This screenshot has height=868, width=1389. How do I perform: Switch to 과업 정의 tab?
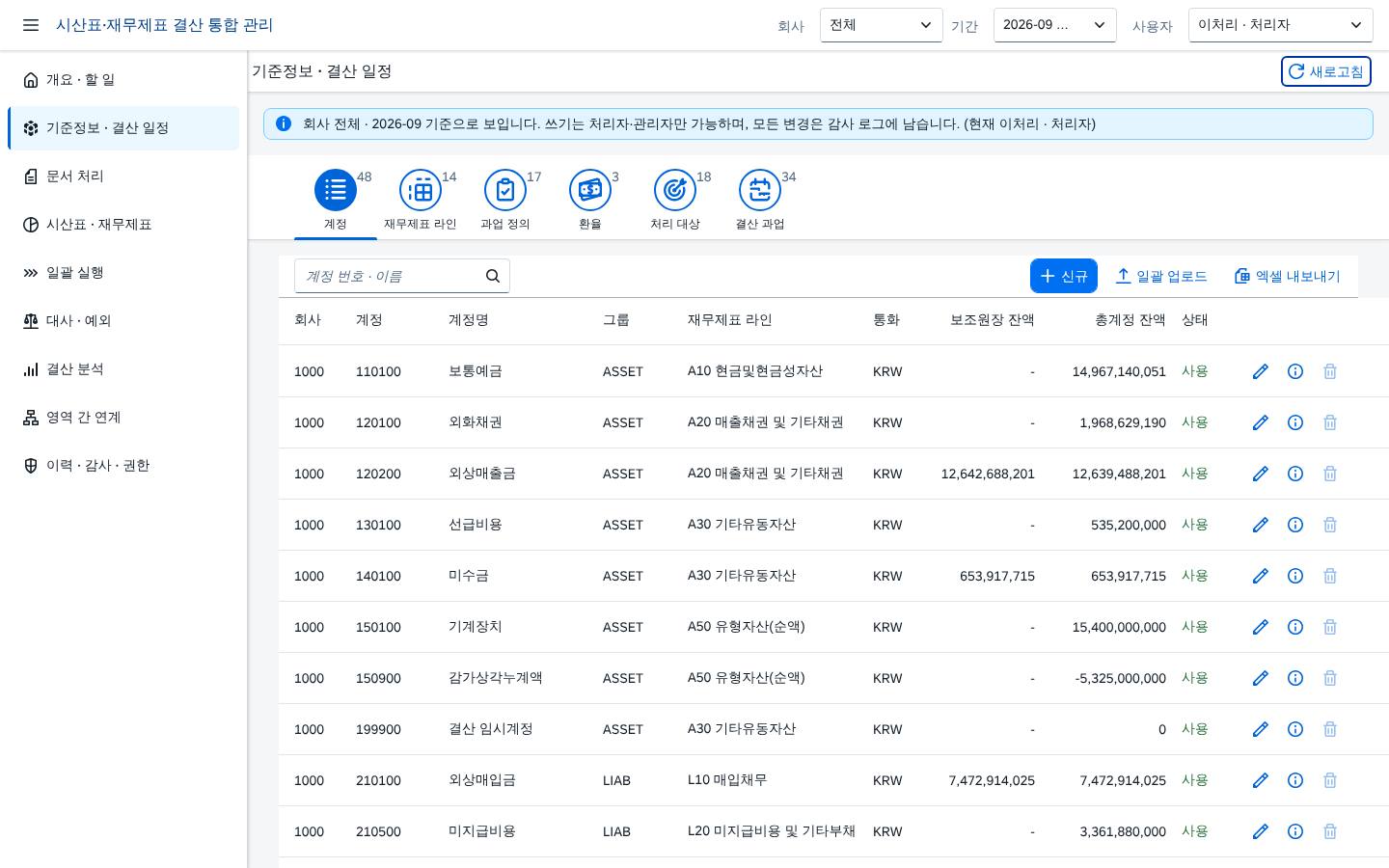pyautogui.click(x=505, y=201)
